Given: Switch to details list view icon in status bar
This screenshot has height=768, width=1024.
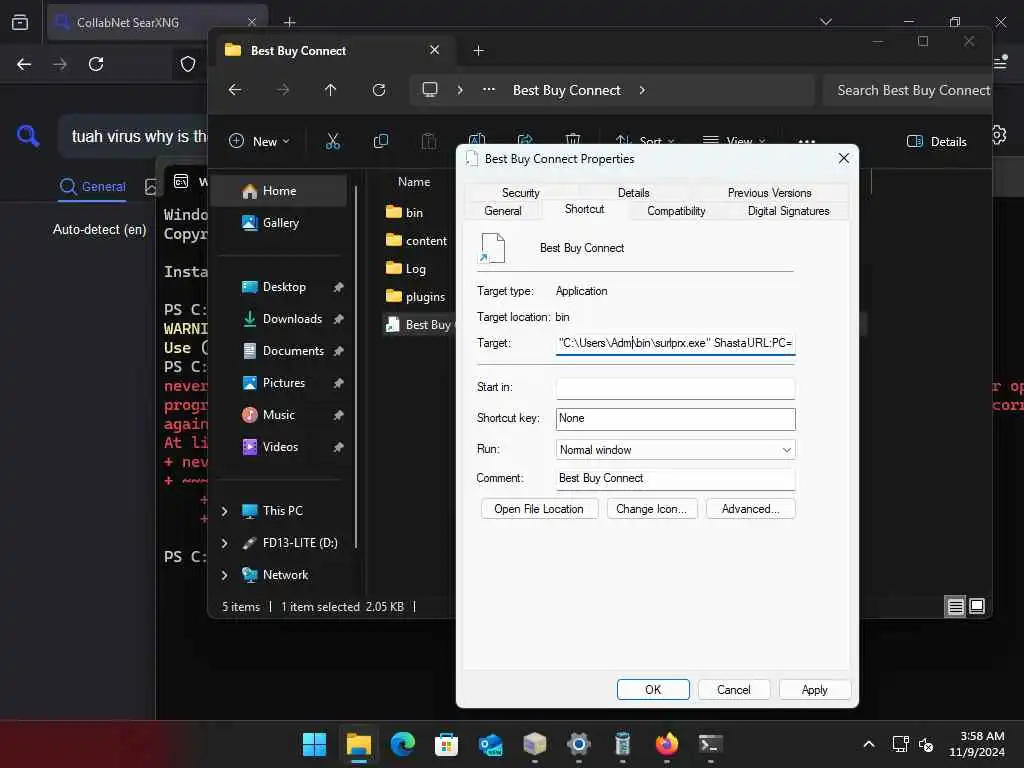Looking at the screenshot, I should point(955,607).
